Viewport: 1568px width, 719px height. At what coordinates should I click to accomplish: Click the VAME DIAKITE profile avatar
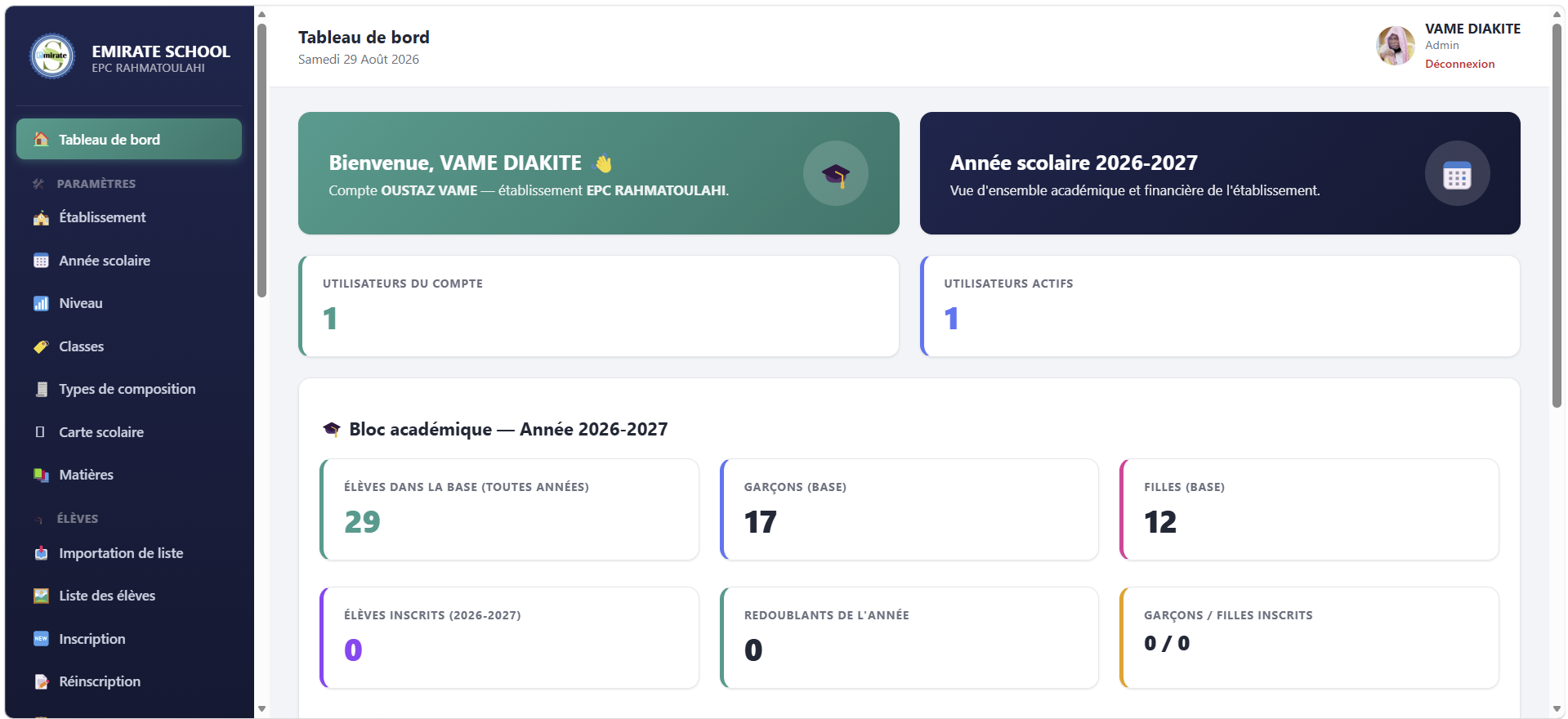pos(1396,46)
